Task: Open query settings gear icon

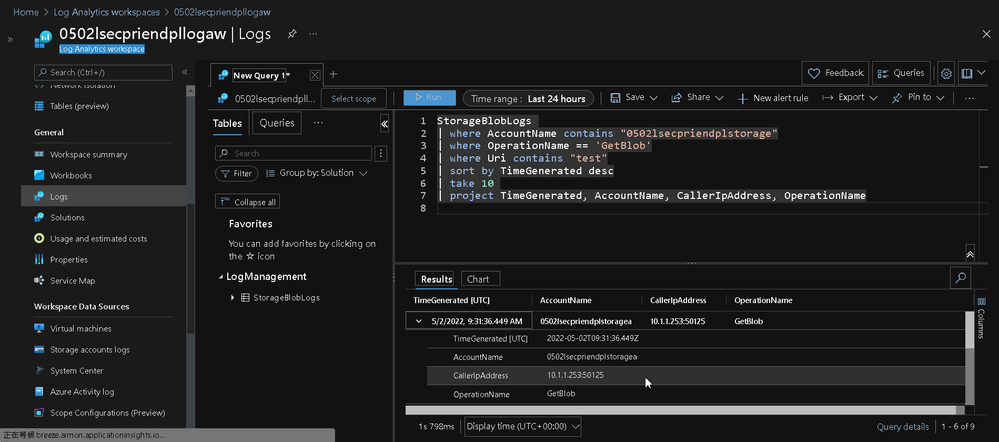Action: (x=946, y=74)
